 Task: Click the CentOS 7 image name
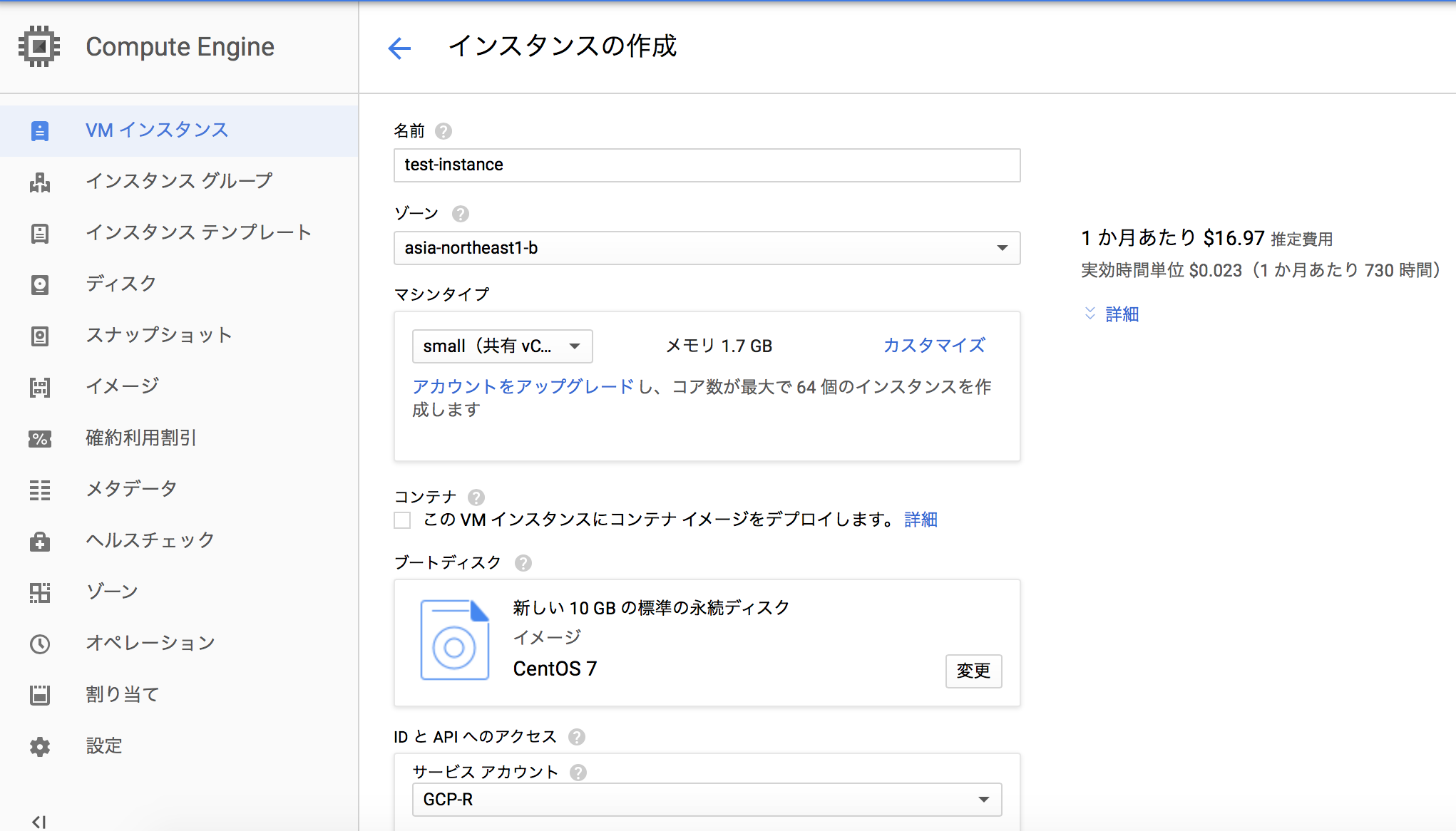555,669
